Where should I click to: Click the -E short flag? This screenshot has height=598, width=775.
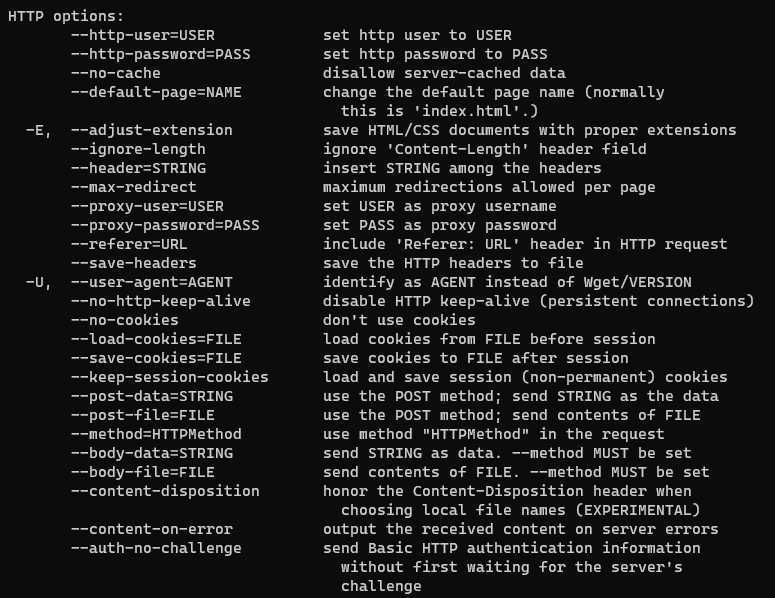38,130
